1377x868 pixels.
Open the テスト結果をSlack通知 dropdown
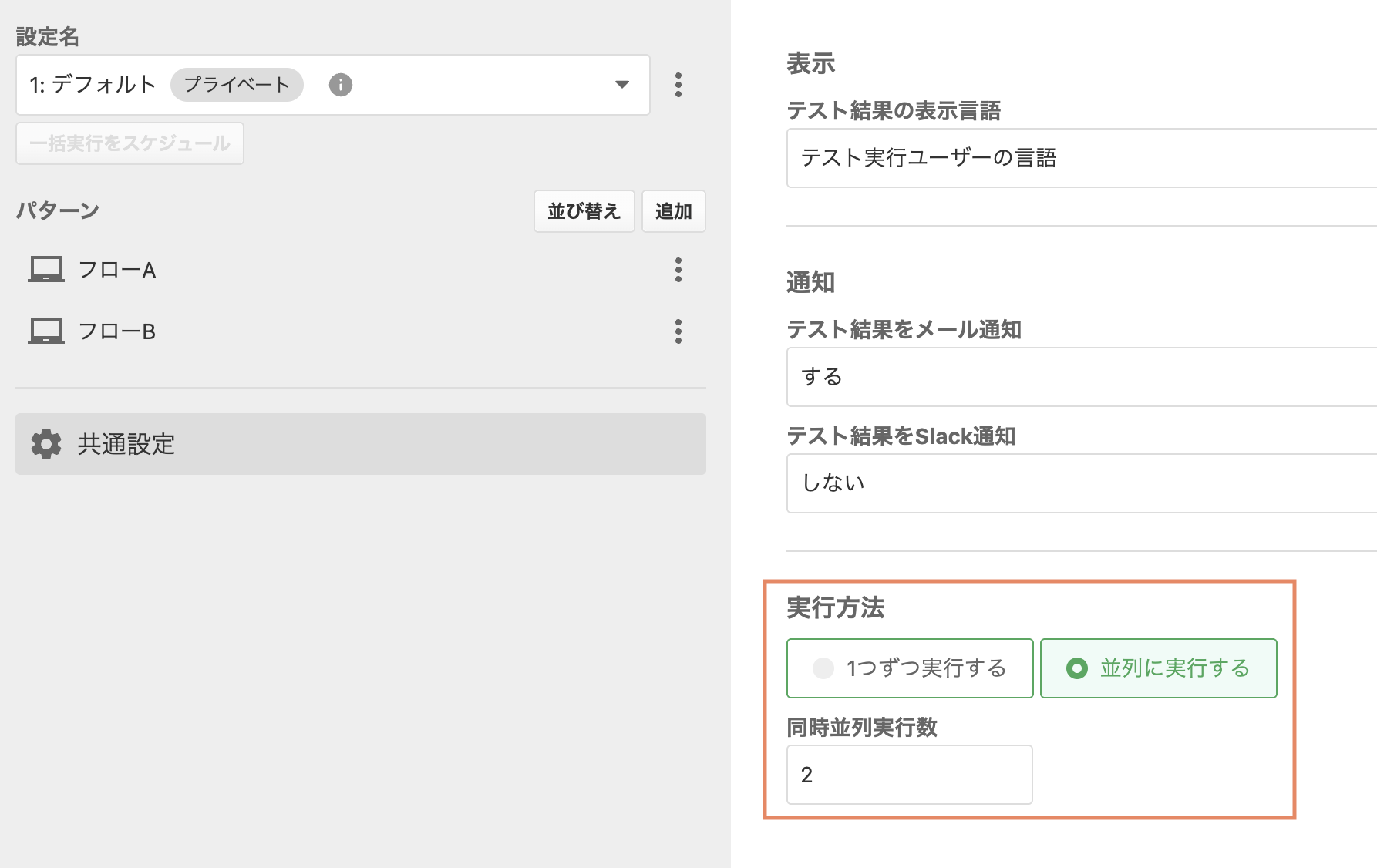(x=1082, y=483)
